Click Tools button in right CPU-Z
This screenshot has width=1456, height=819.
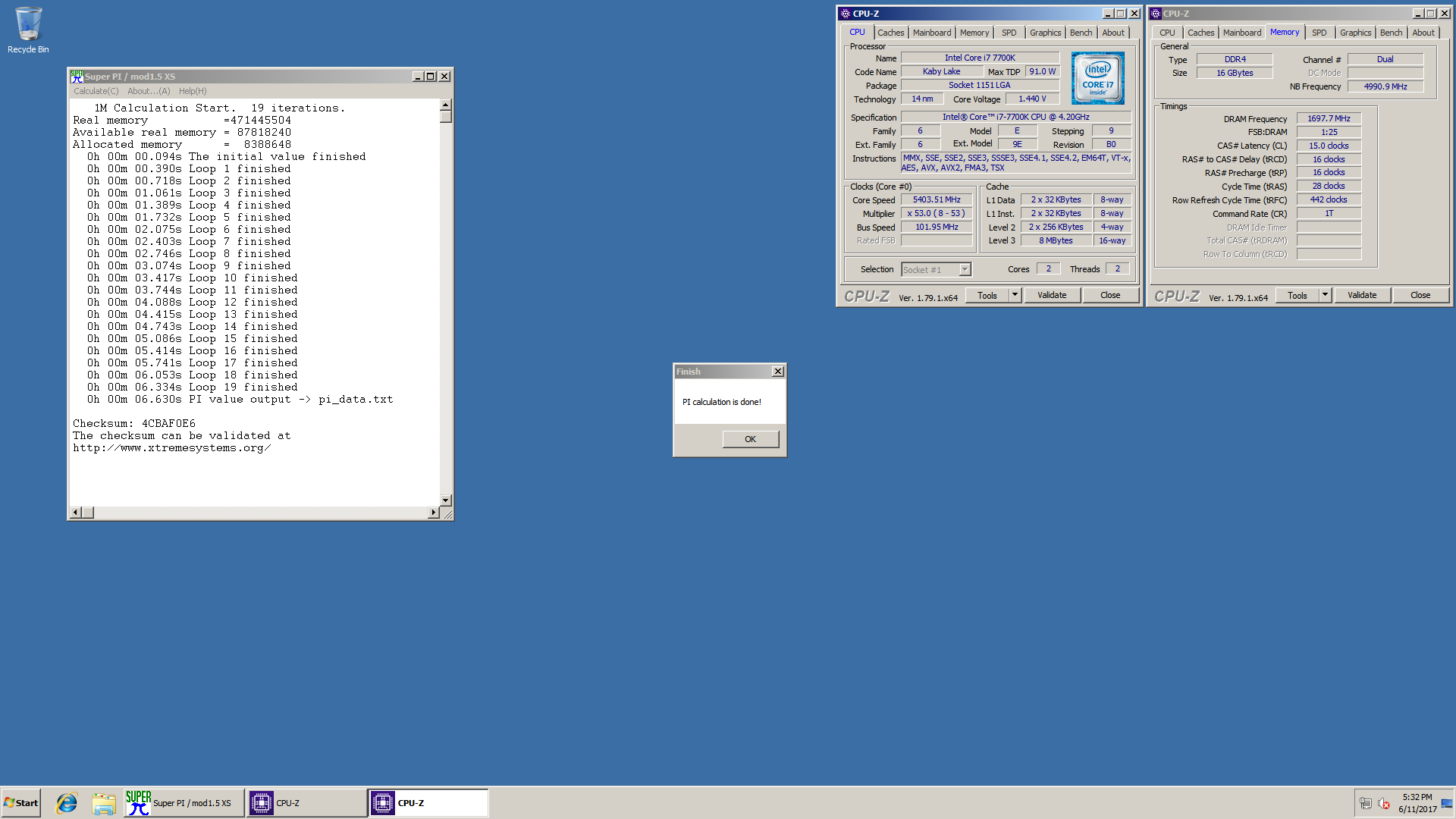(1297, 296)
